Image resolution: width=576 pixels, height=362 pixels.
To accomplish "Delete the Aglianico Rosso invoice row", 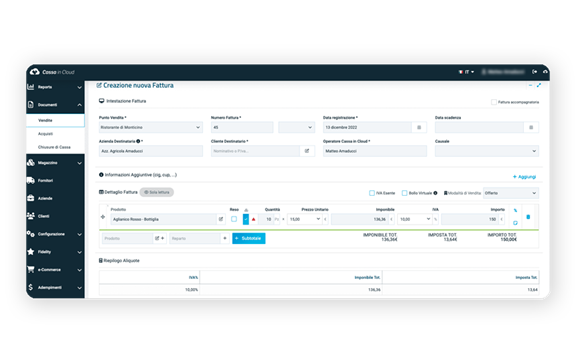I will tap(528, 217).
